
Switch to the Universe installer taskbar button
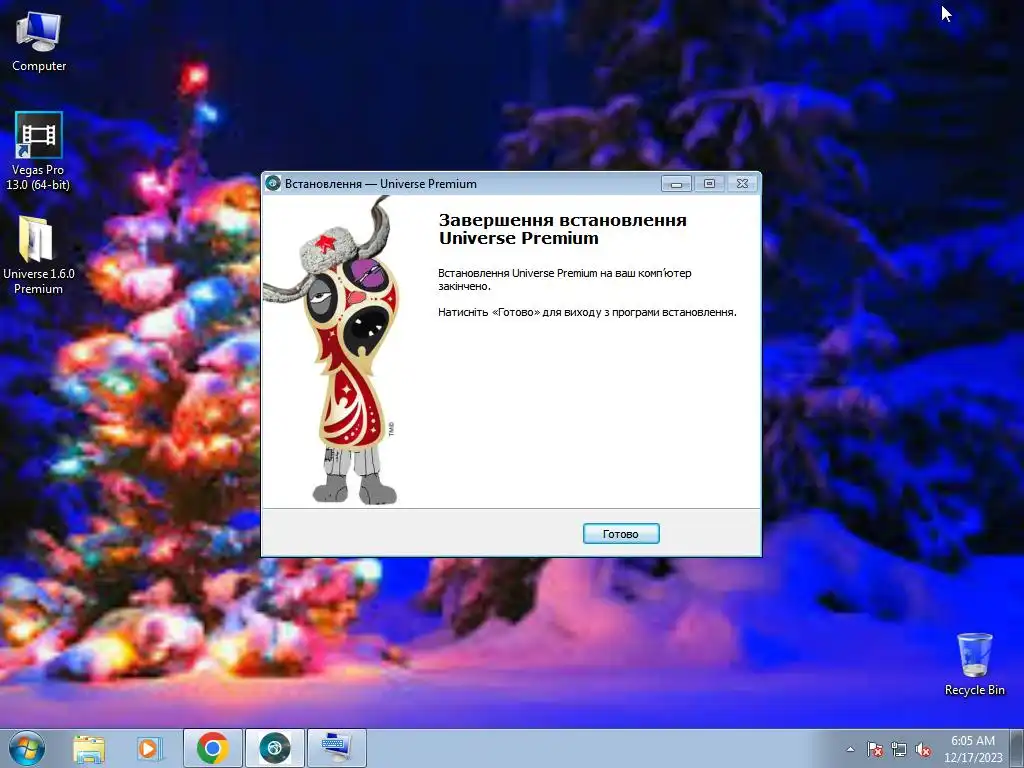[x=274, y=748]
